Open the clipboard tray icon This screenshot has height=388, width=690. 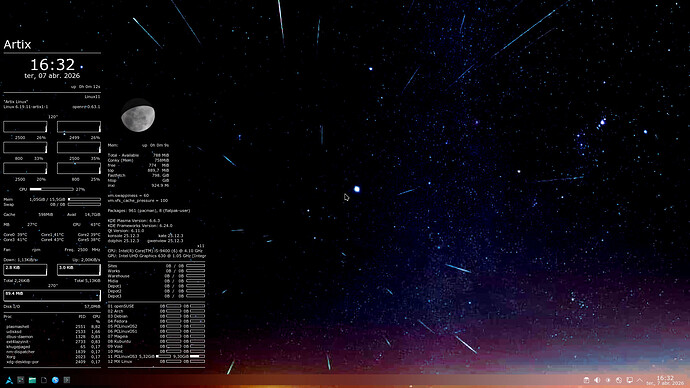click(x=586, y=380)
